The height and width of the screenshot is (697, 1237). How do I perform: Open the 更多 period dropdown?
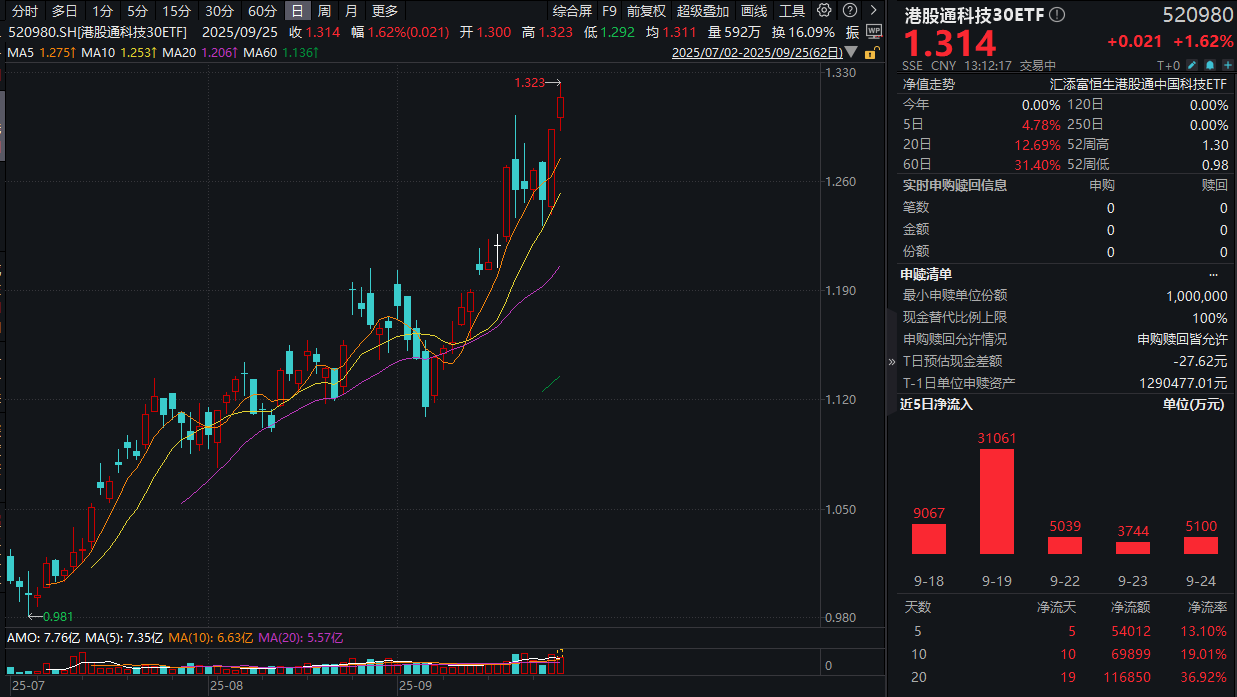[385, 11]
